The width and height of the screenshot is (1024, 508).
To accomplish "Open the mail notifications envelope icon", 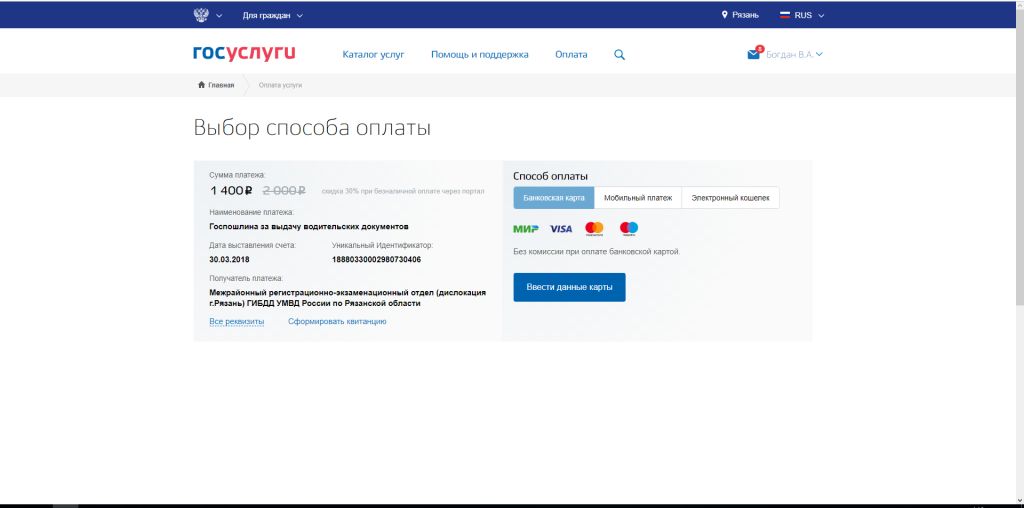I will point(753,55).
